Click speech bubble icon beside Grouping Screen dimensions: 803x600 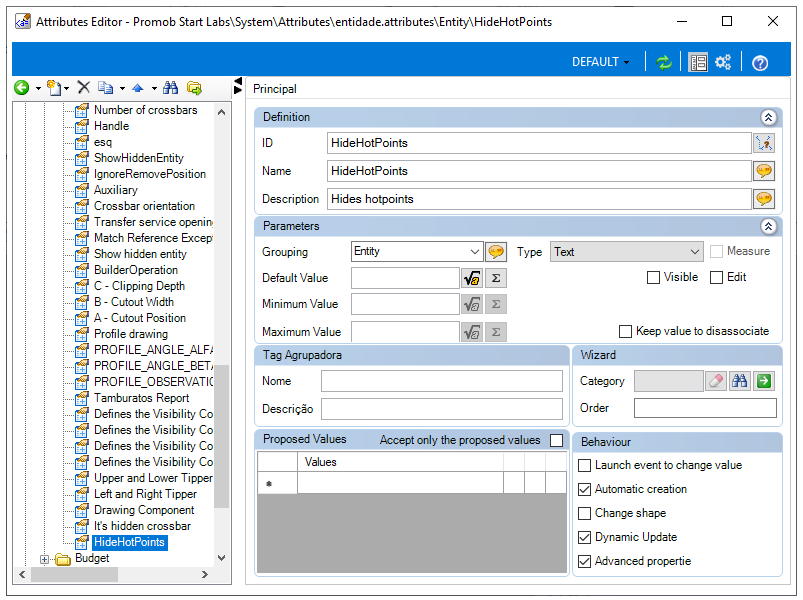tap(496, 252)
